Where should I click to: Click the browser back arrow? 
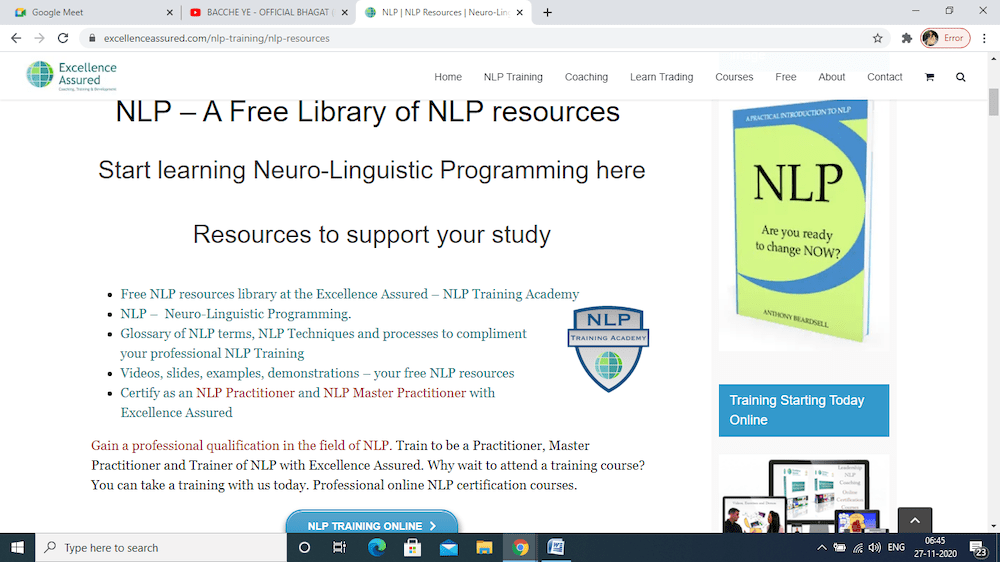tap(16, 38)
